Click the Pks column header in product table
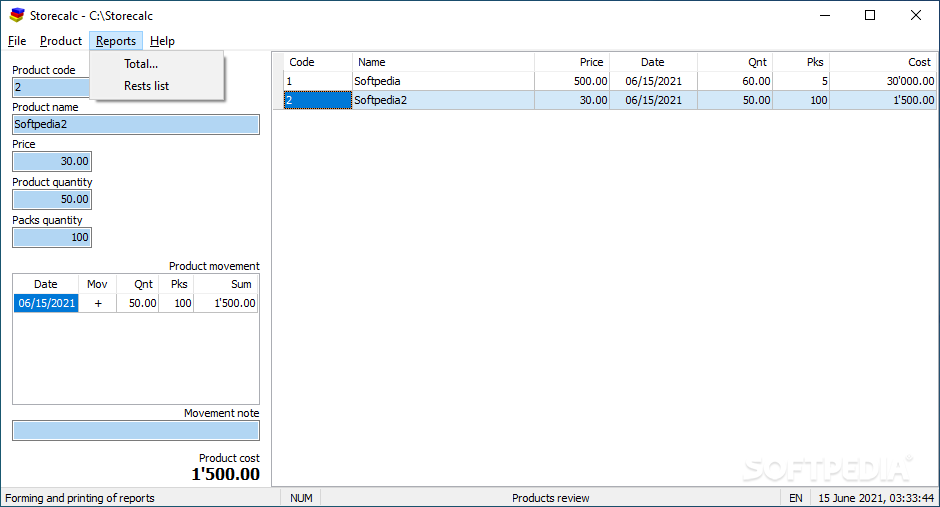 (801, 62)
